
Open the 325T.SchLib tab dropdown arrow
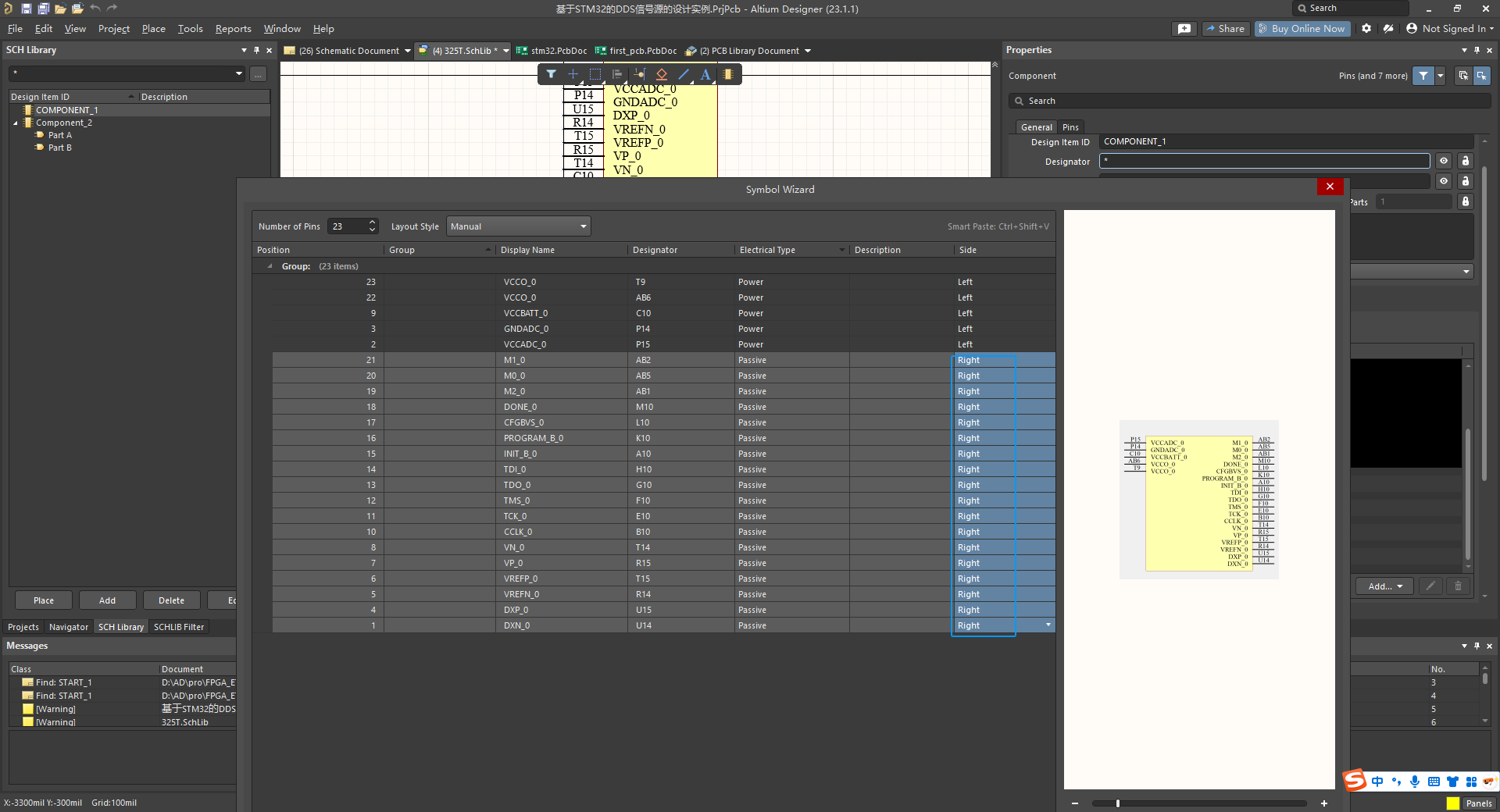[x=506, y=51]
